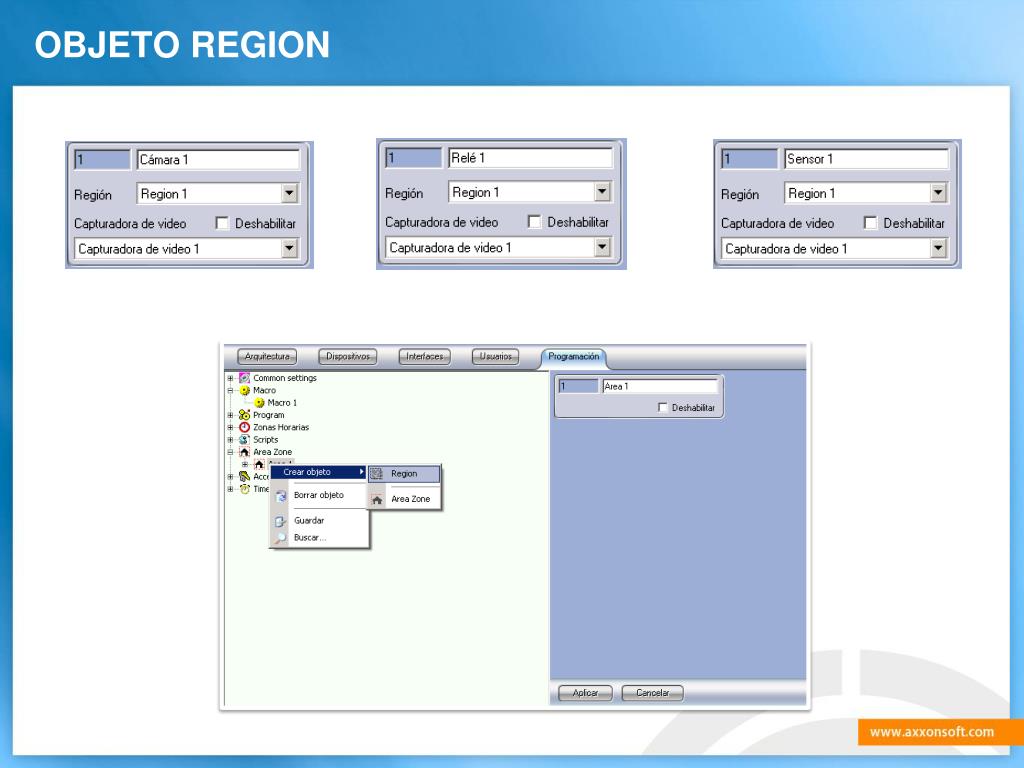This screenshot has height=768, width=1024.
Task: Toggle Deshabilitar checkbox in Cámara 1 panel
Action: click(222, 223)
